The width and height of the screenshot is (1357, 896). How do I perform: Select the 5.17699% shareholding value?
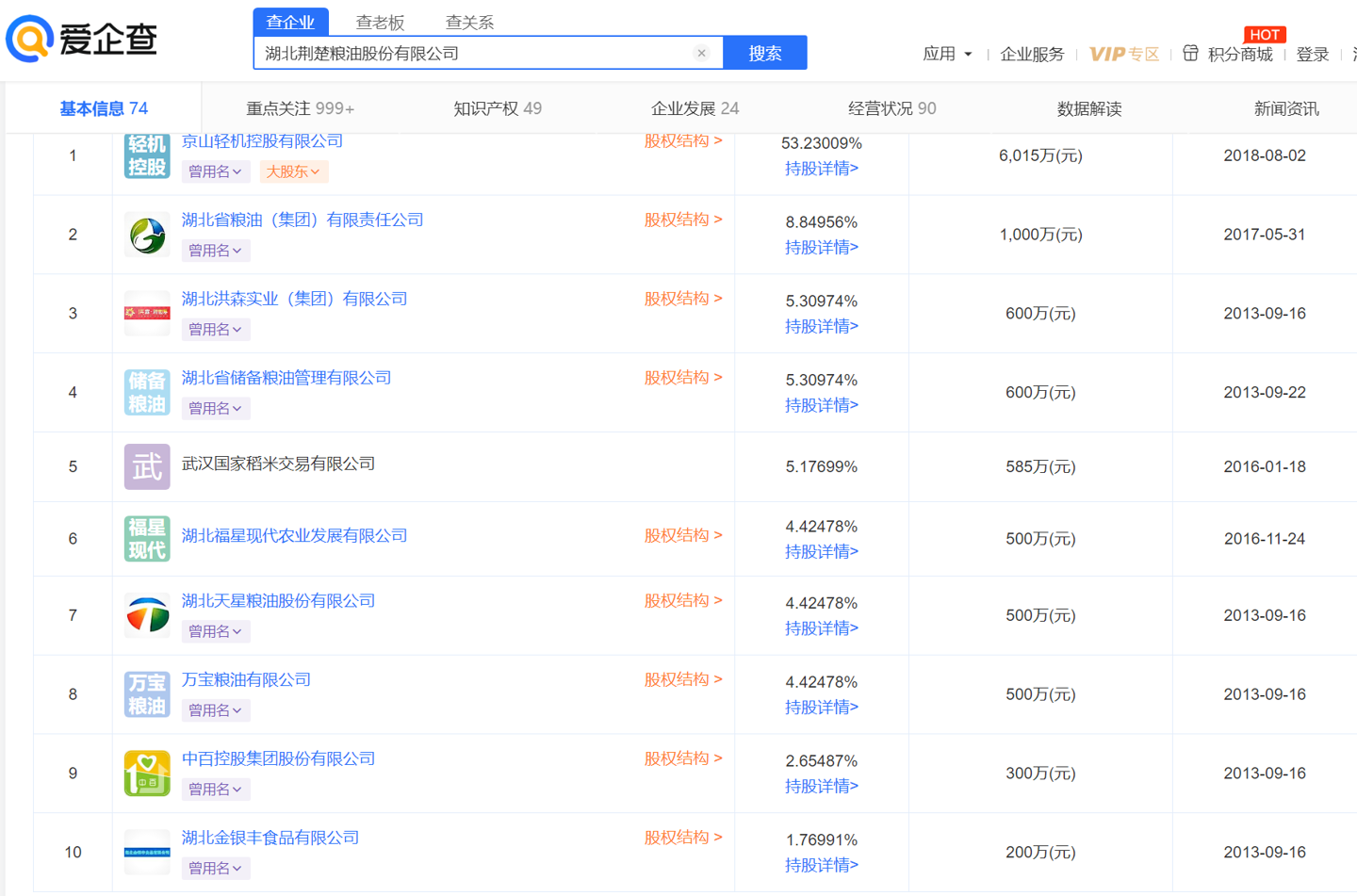pos(822,466)
